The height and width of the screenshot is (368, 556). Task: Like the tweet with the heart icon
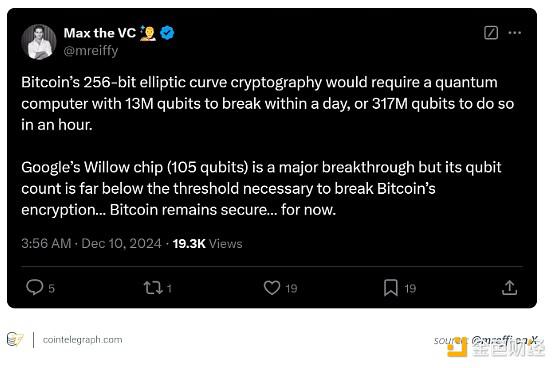[272, 288]
